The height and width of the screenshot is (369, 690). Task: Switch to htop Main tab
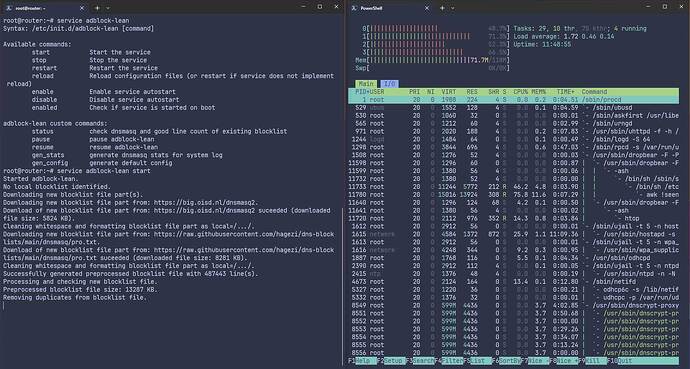point(366,84)
